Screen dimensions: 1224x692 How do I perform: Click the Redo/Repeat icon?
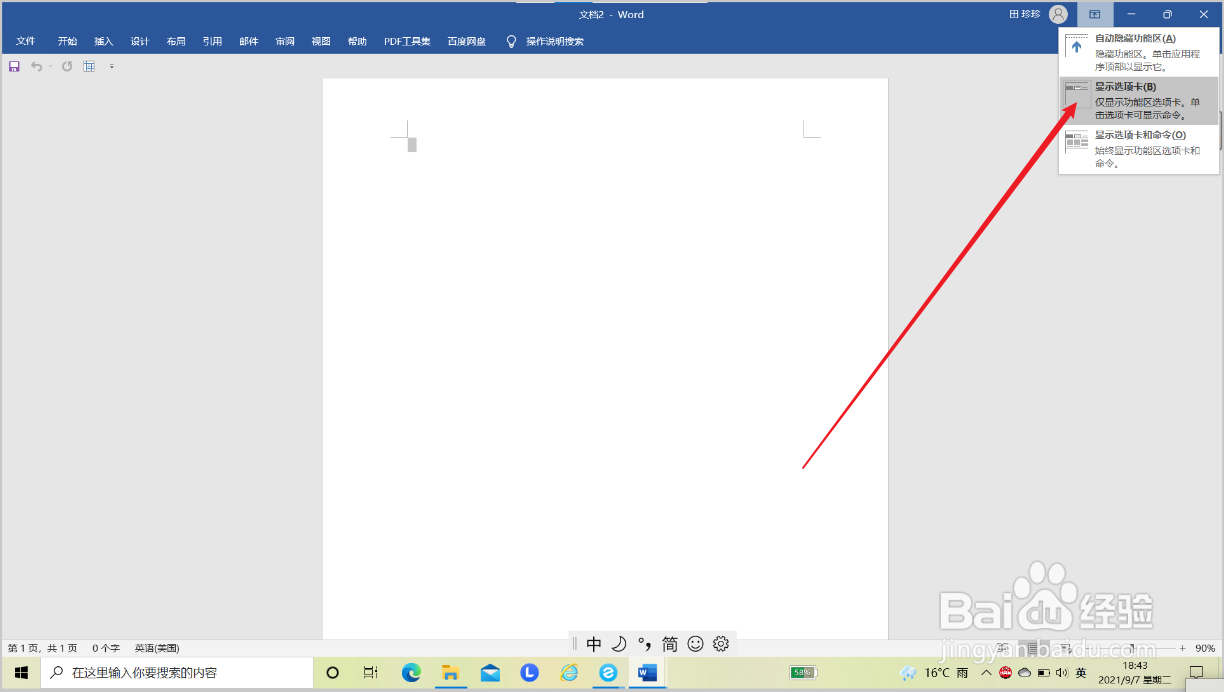67,66
